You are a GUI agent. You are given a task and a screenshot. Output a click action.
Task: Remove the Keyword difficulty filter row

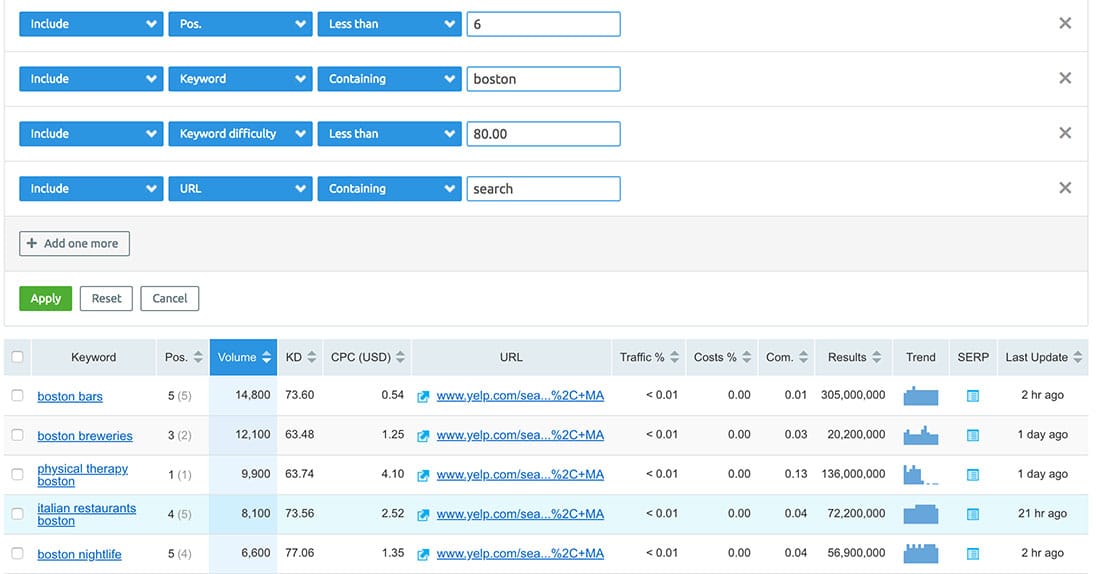(x=1065, y=133)
